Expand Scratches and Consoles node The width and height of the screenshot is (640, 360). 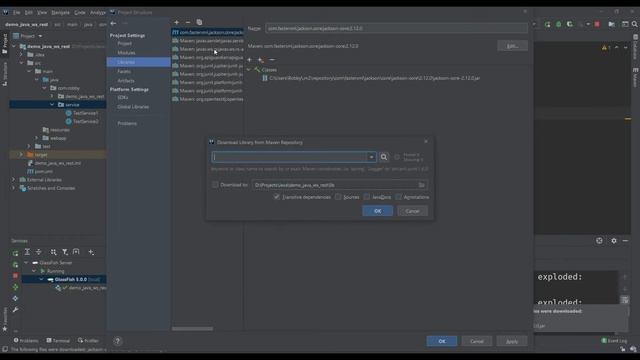click(13, 188)
